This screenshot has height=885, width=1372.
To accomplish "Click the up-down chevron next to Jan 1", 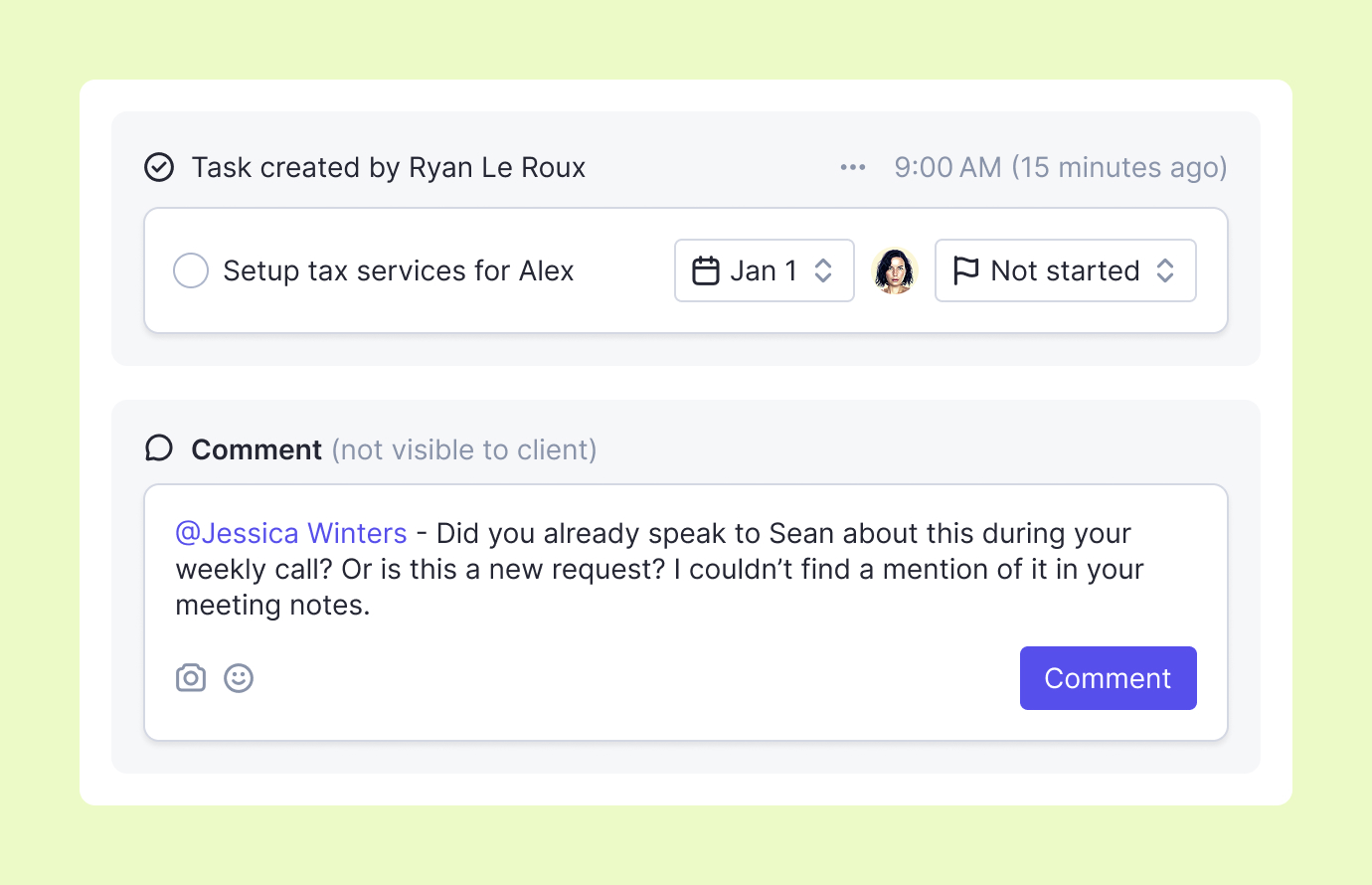I will (x=823, y=270).
